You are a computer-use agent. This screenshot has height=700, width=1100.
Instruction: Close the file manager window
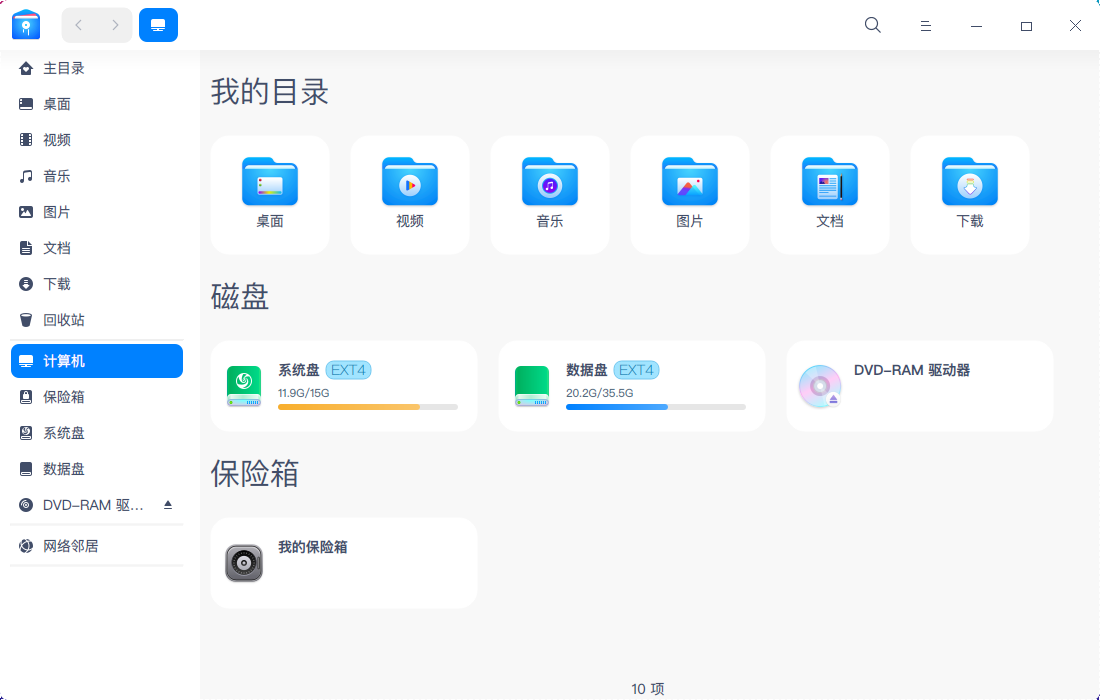pyautogui.click(x=1075, y=26)
